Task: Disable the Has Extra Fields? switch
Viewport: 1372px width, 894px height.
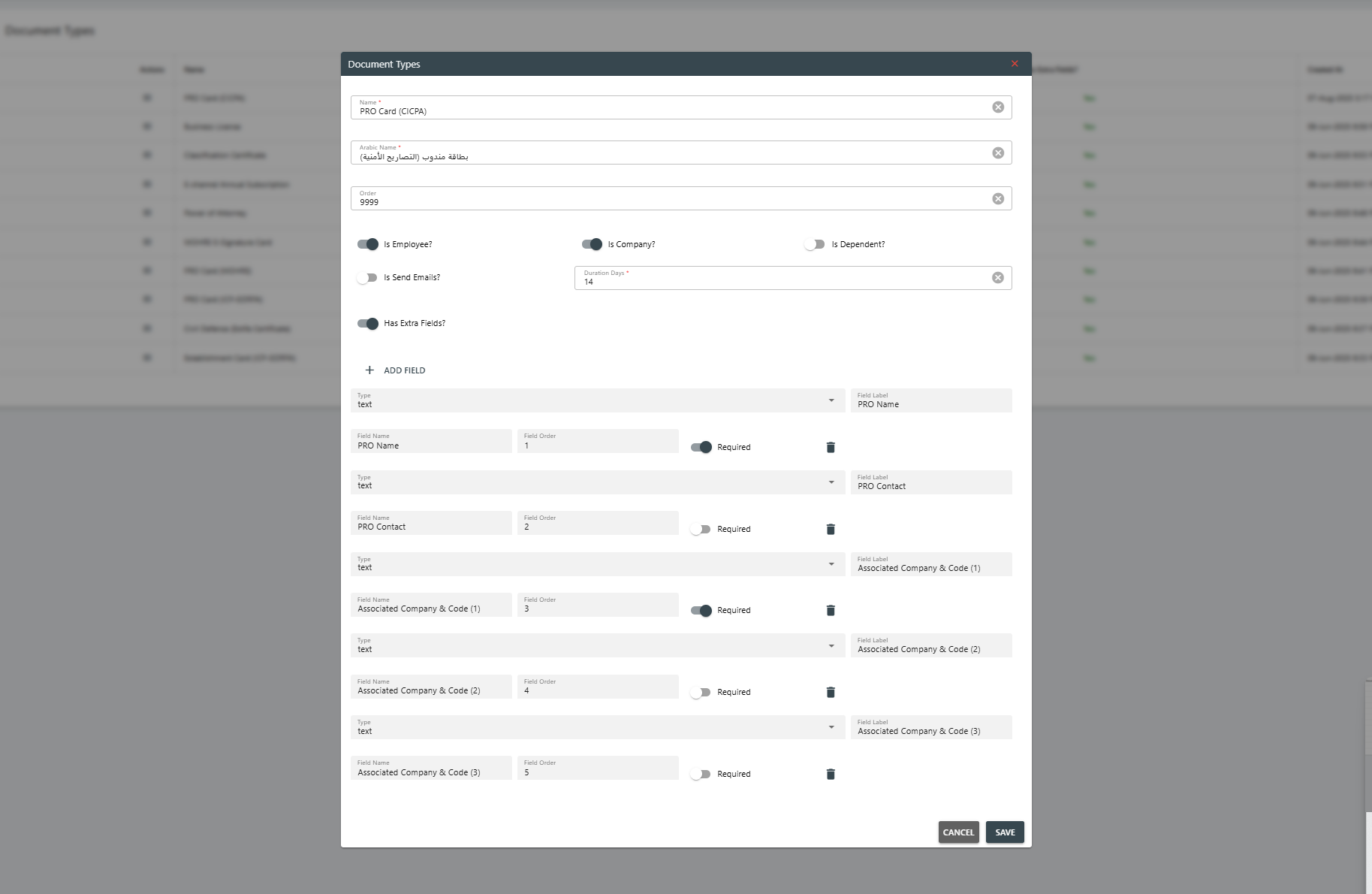Action: point(368,324)
